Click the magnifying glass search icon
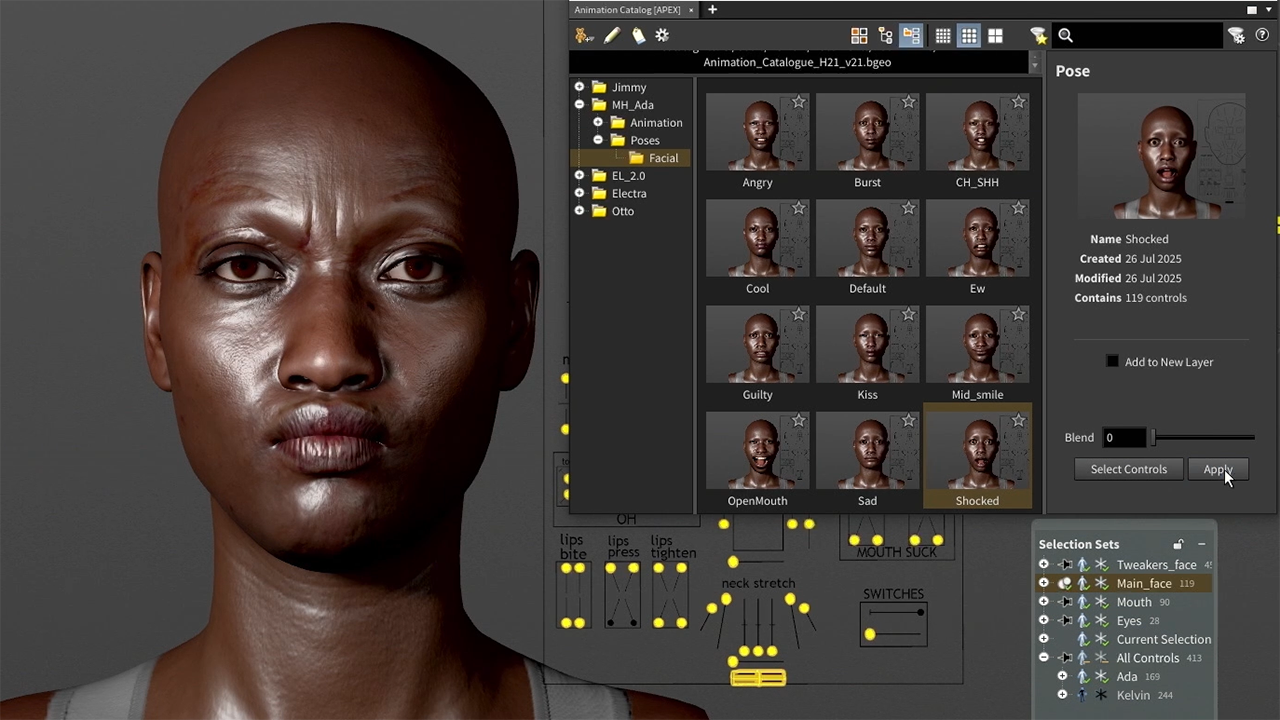Viewport: 1280px width, 720px height. (x=1066, y=36)
